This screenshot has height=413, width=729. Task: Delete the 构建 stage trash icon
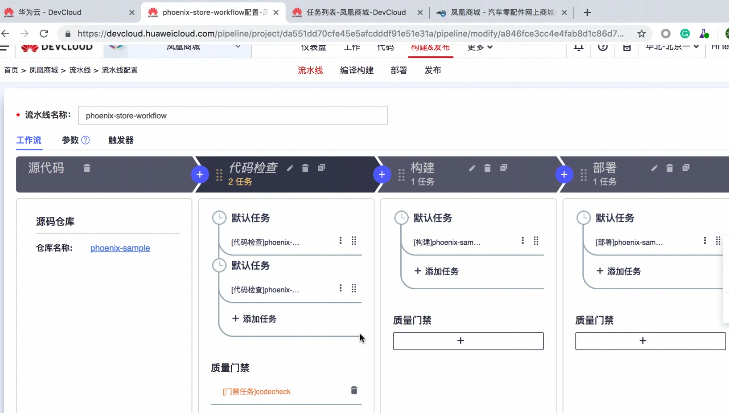487,168
